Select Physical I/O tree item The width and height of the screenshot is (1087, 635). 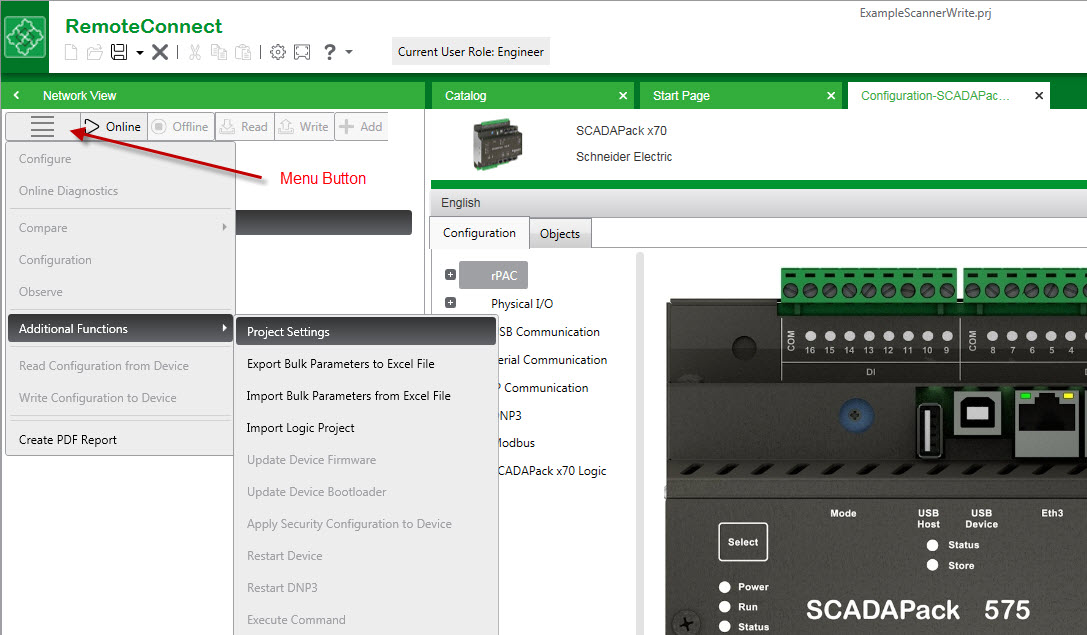click(x=522, y=304)
